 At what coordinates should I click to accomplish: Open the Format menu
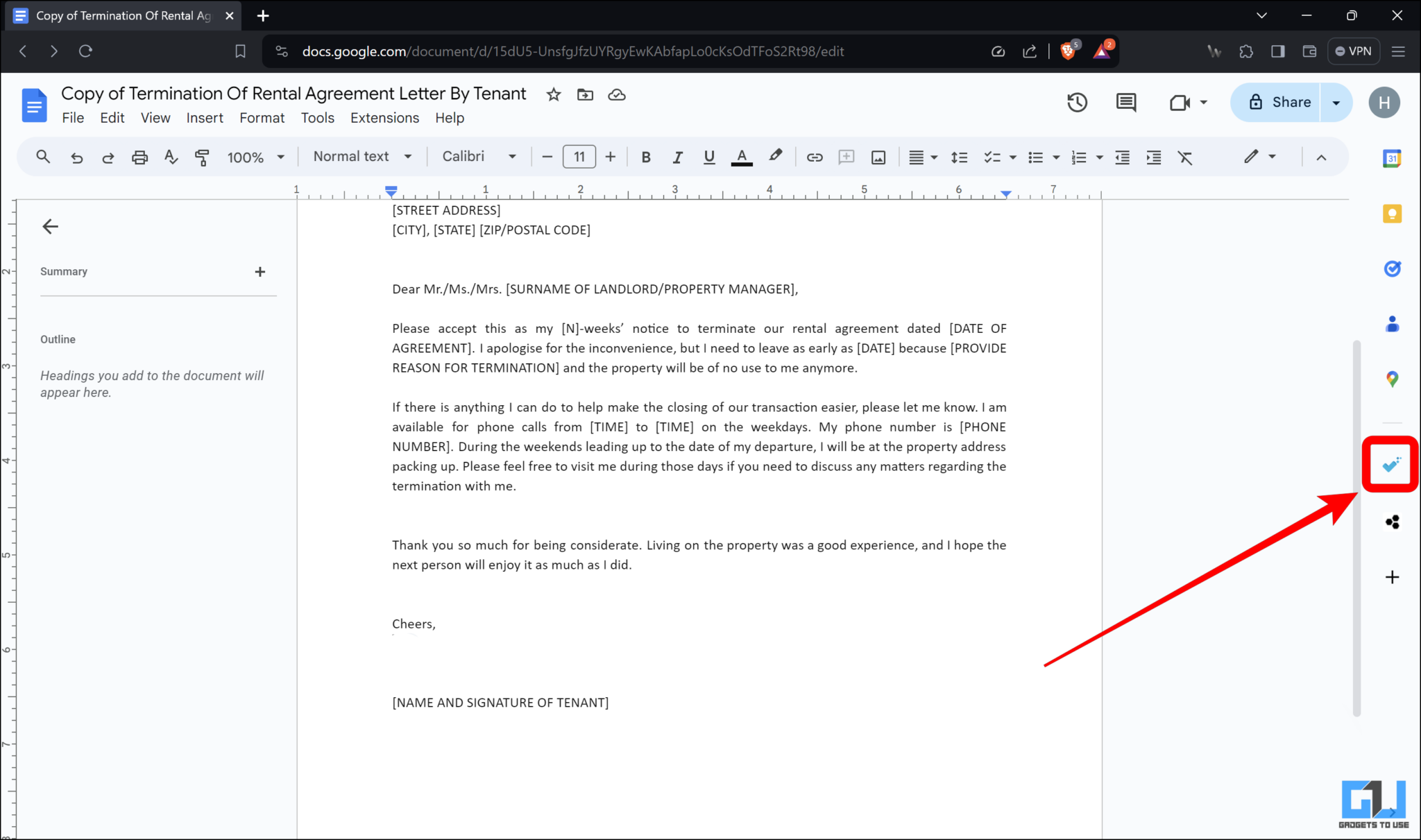click(262, 117)
